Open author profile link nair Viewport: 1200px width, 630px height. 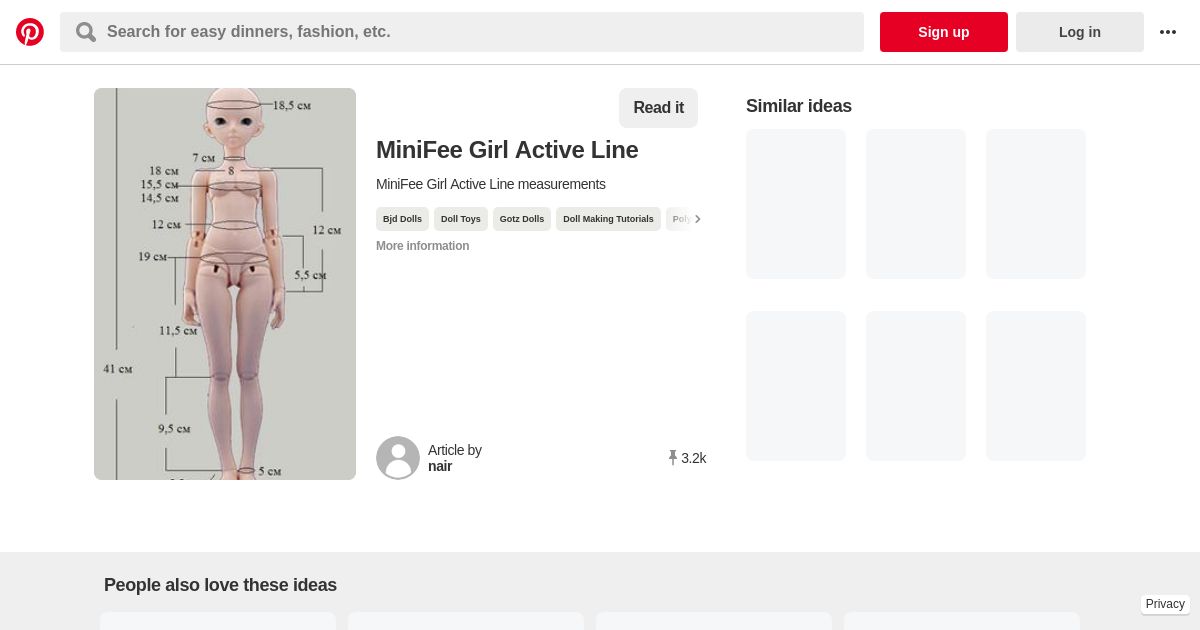[x=440, y=467]
